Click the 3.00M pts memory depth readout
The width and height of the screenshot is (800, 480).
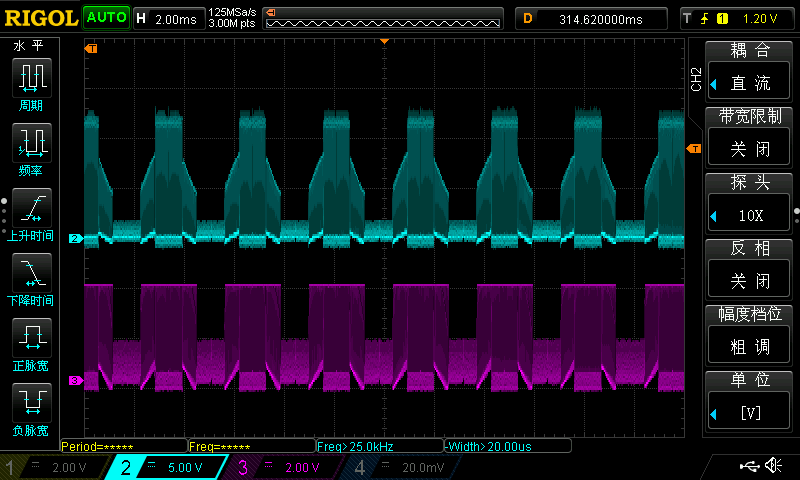pos(232,23)
